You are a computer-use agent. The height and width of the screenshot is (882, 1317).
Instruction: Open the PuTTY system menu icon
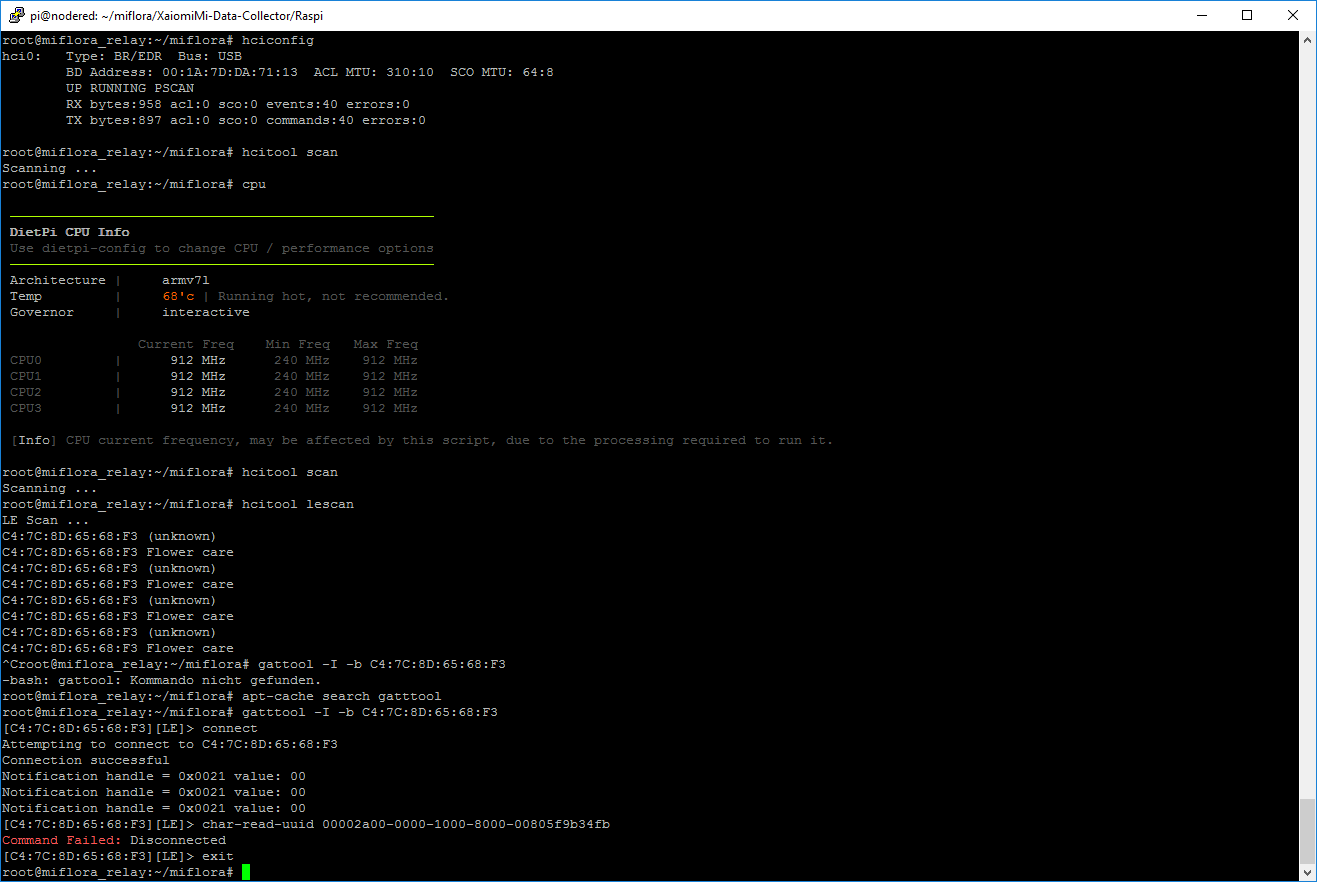point(15,15)
